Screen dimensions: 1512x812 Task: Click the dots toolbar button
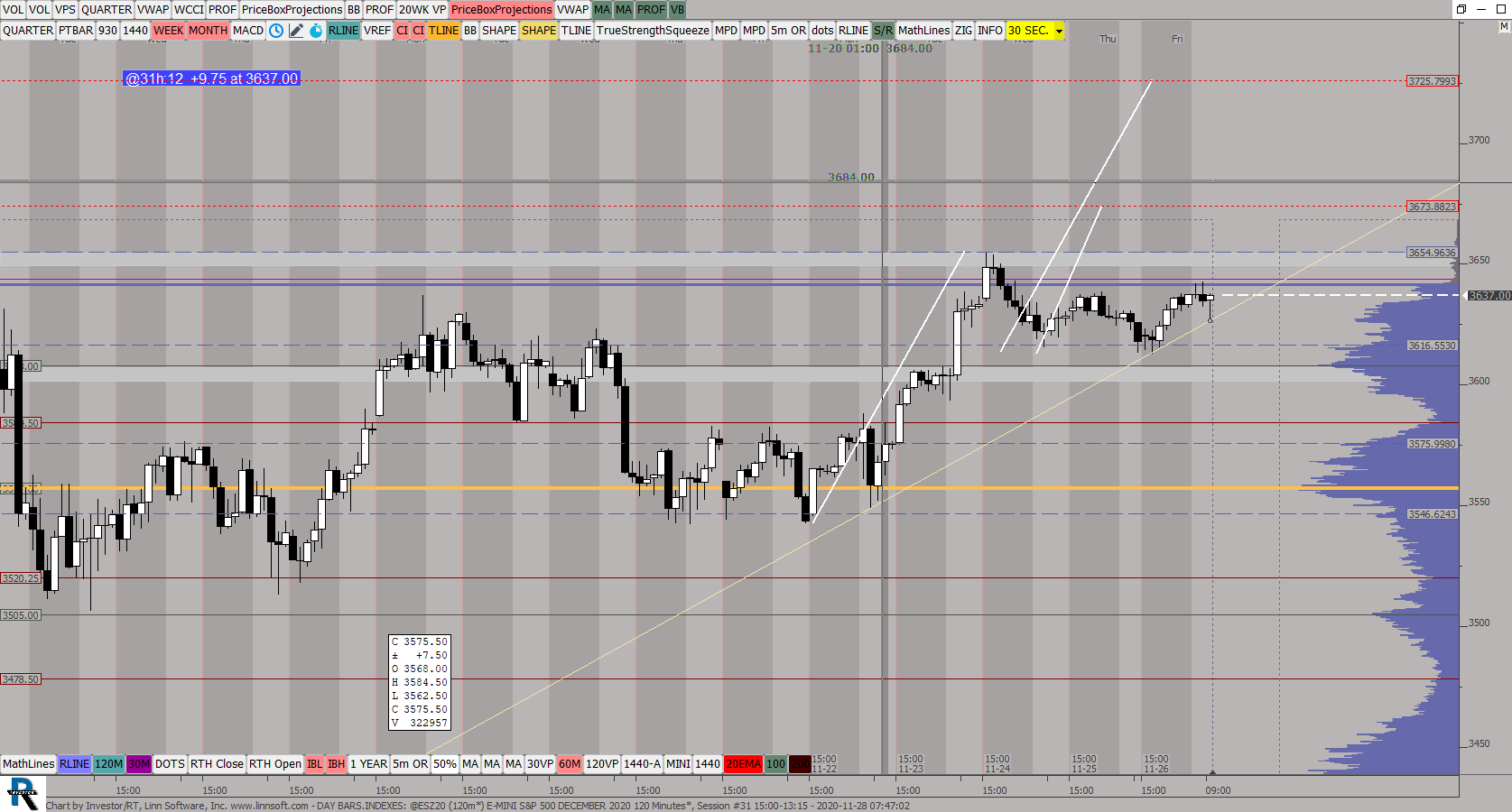[822, 30]
